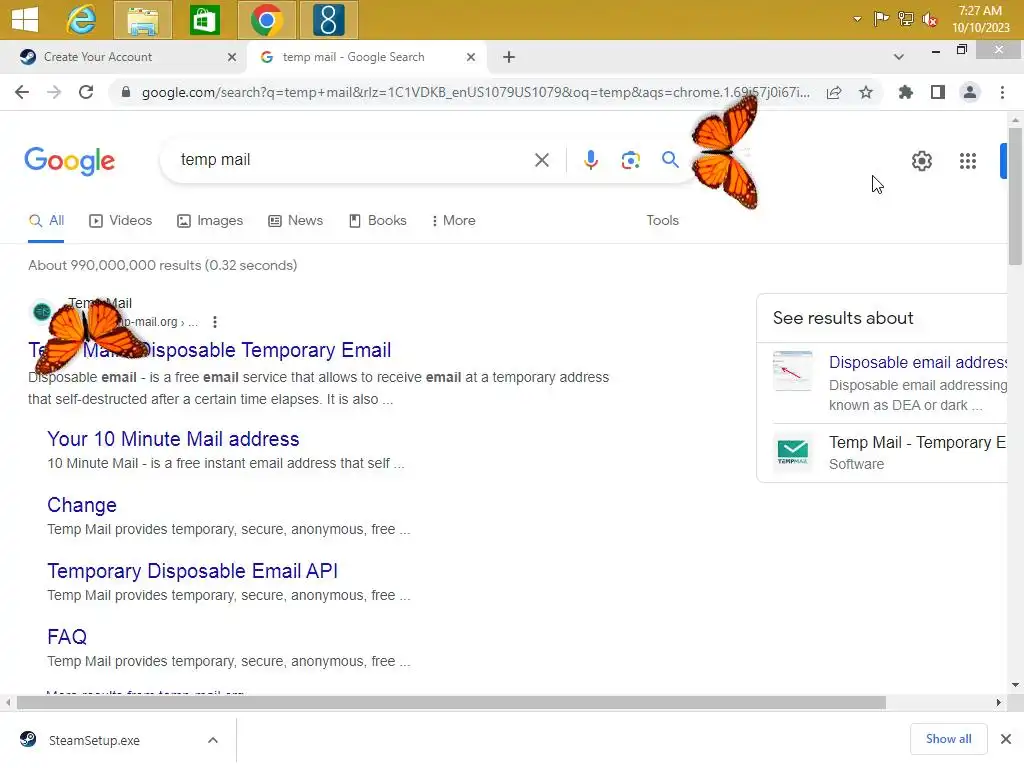This screenshot has width=1024, height=768.
Task: Open the network tray icon
Action: click(905, 19)
